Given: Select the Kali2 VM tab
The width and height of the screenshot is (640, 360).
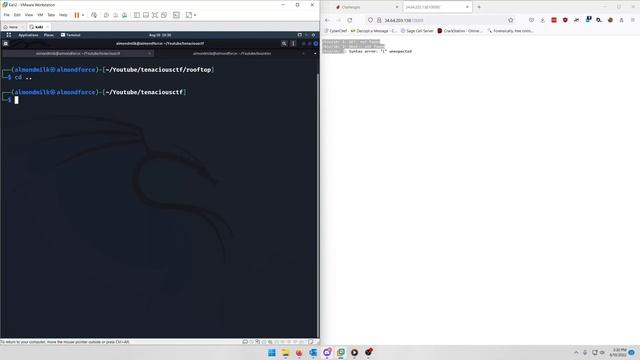Looking at the screenshot, I should point(38,27).
